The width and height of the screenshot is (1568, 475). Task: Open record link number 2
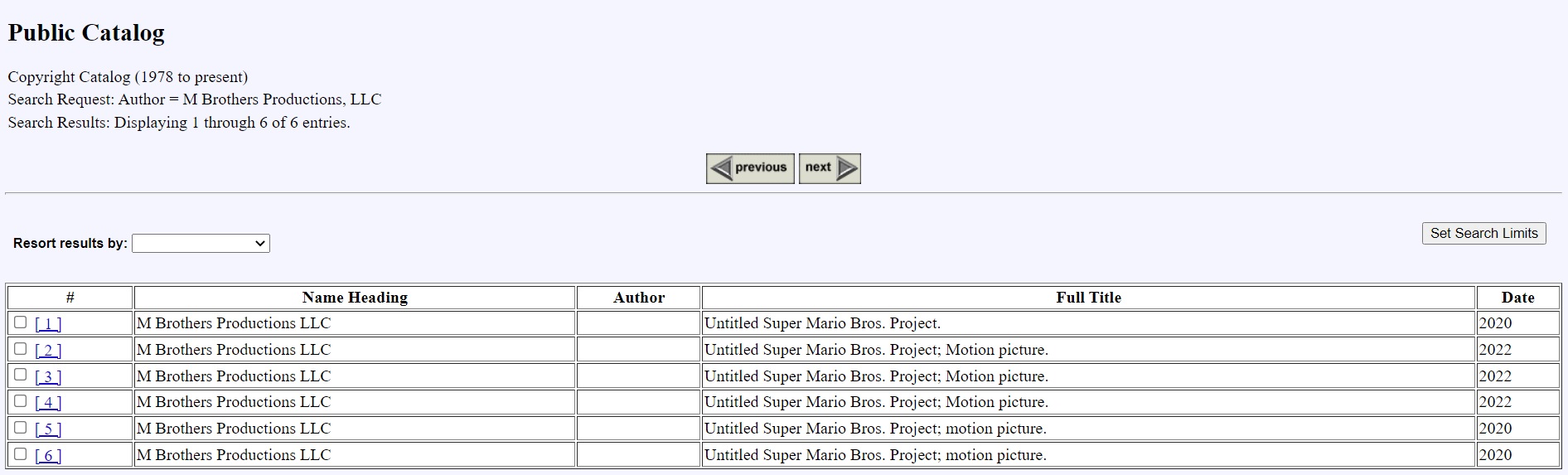(48, 351)
